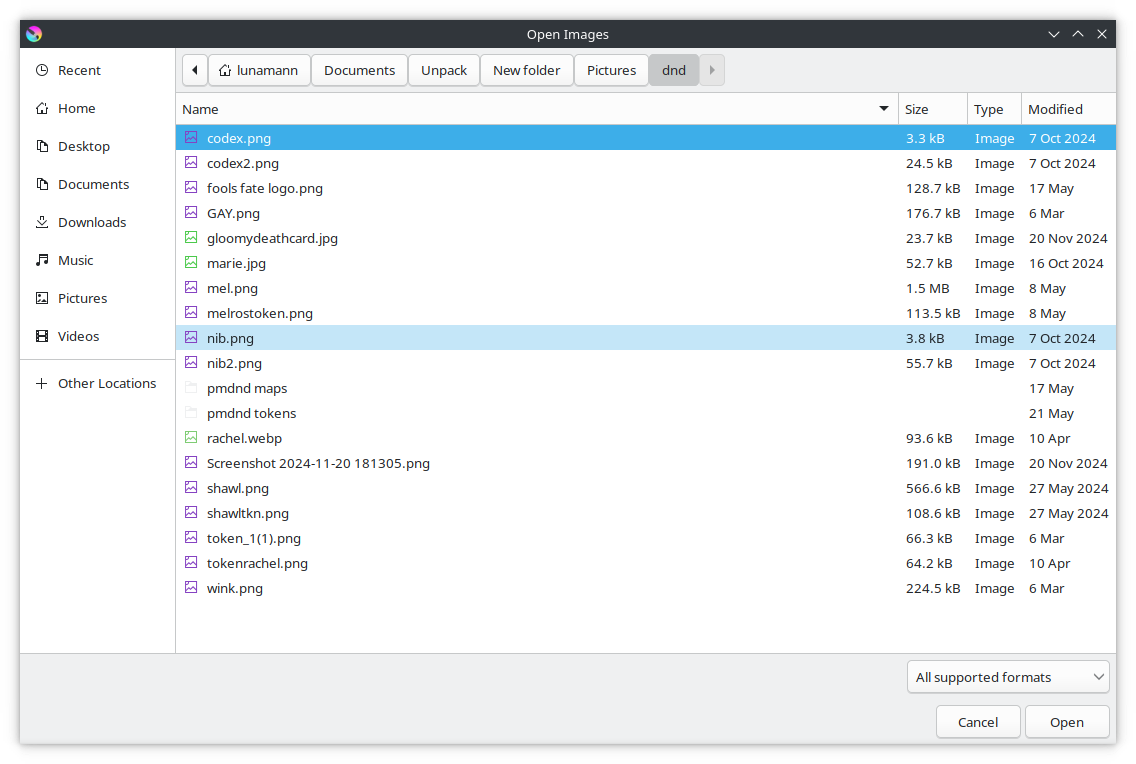Select the pmdnd tokens folder
Screen dimensions: 1136x764
[251, 413]
